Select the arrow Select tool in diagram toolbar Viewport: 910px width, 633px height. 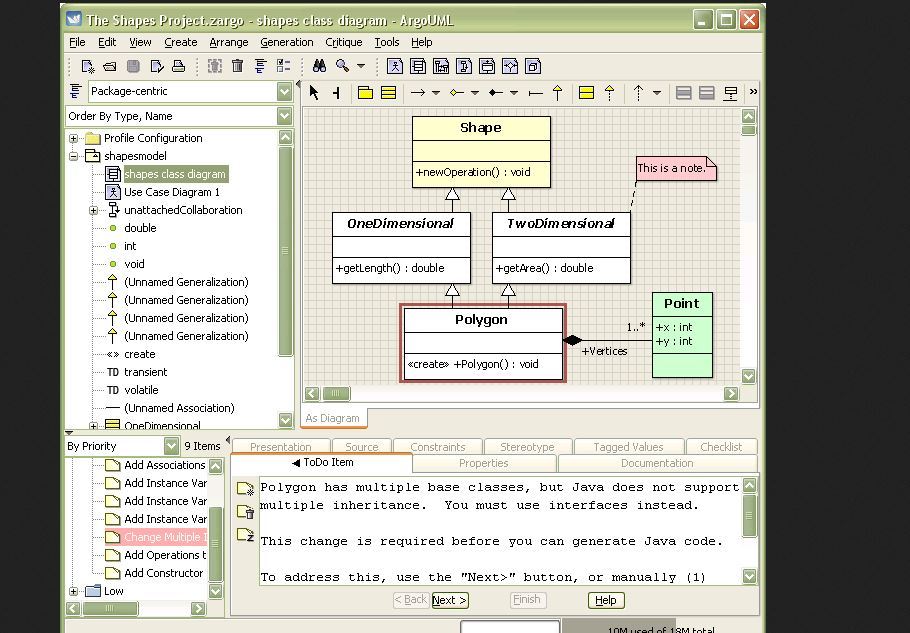pyautogui.click(x=314, y=92)
